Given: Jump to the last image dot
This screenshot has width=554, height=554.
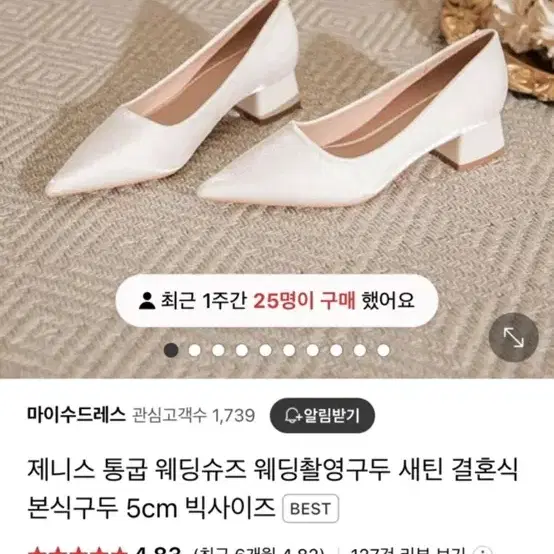Looking at the screenshot, I should coord(383,350).
